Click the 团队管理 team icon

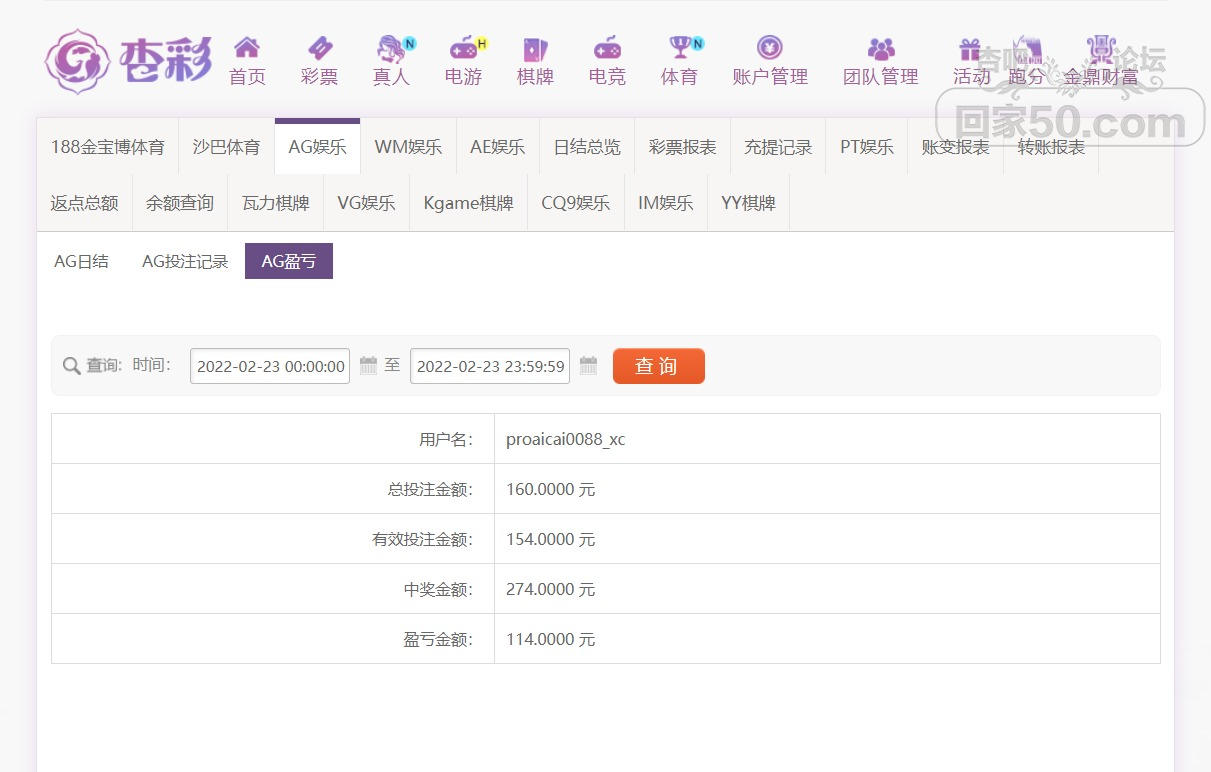880,48
